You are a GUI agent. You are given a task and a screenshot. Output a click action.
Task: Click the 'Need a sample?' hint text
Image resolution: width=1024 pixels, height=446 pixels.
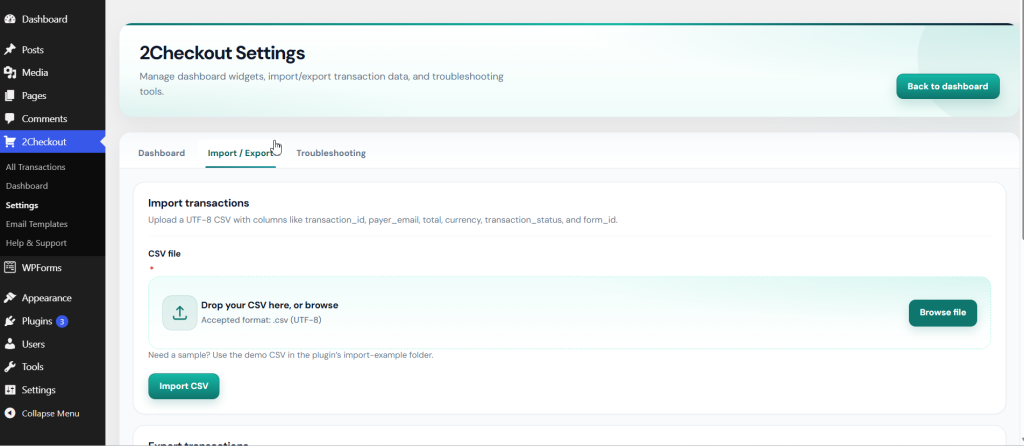(291, 356)
